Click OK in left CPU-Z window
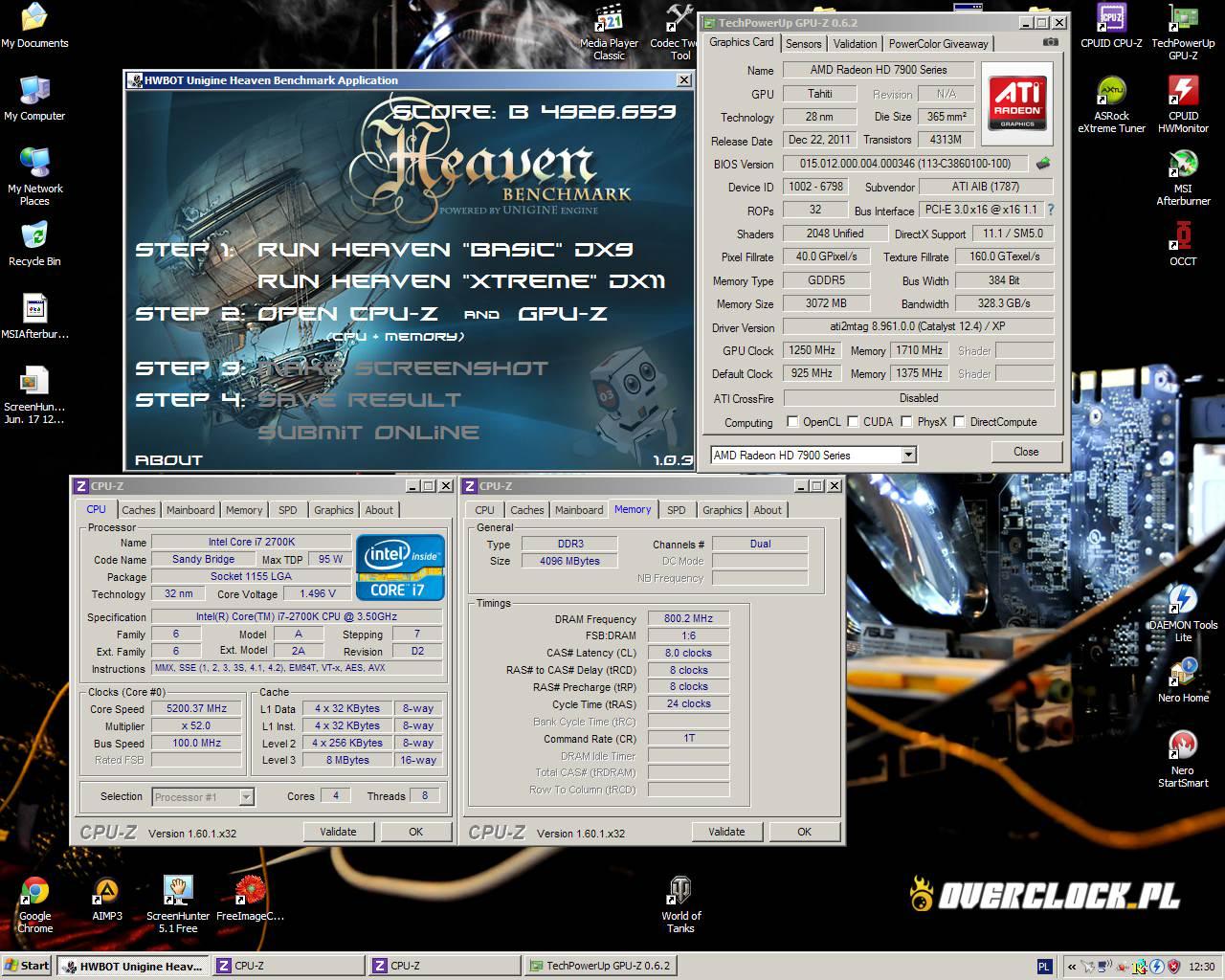The height and width of the screenshot is (980, 1225). coord(415,832)
